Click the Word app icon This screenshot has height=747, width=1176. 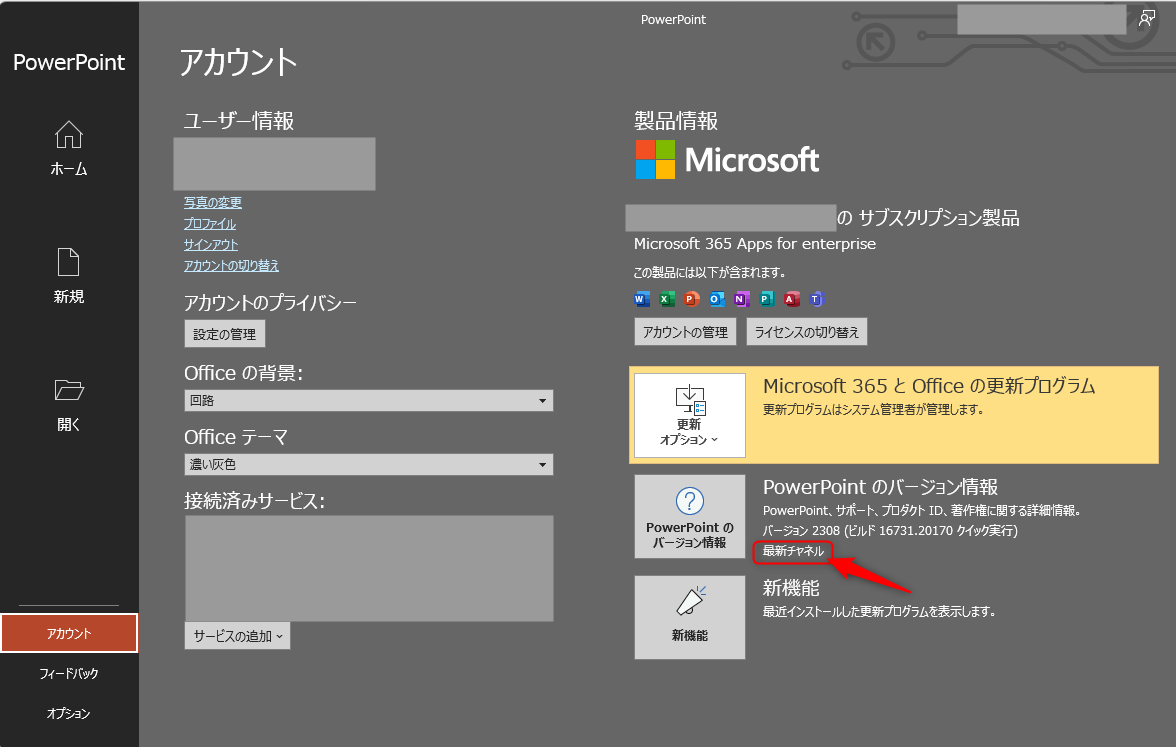[642, 299]
